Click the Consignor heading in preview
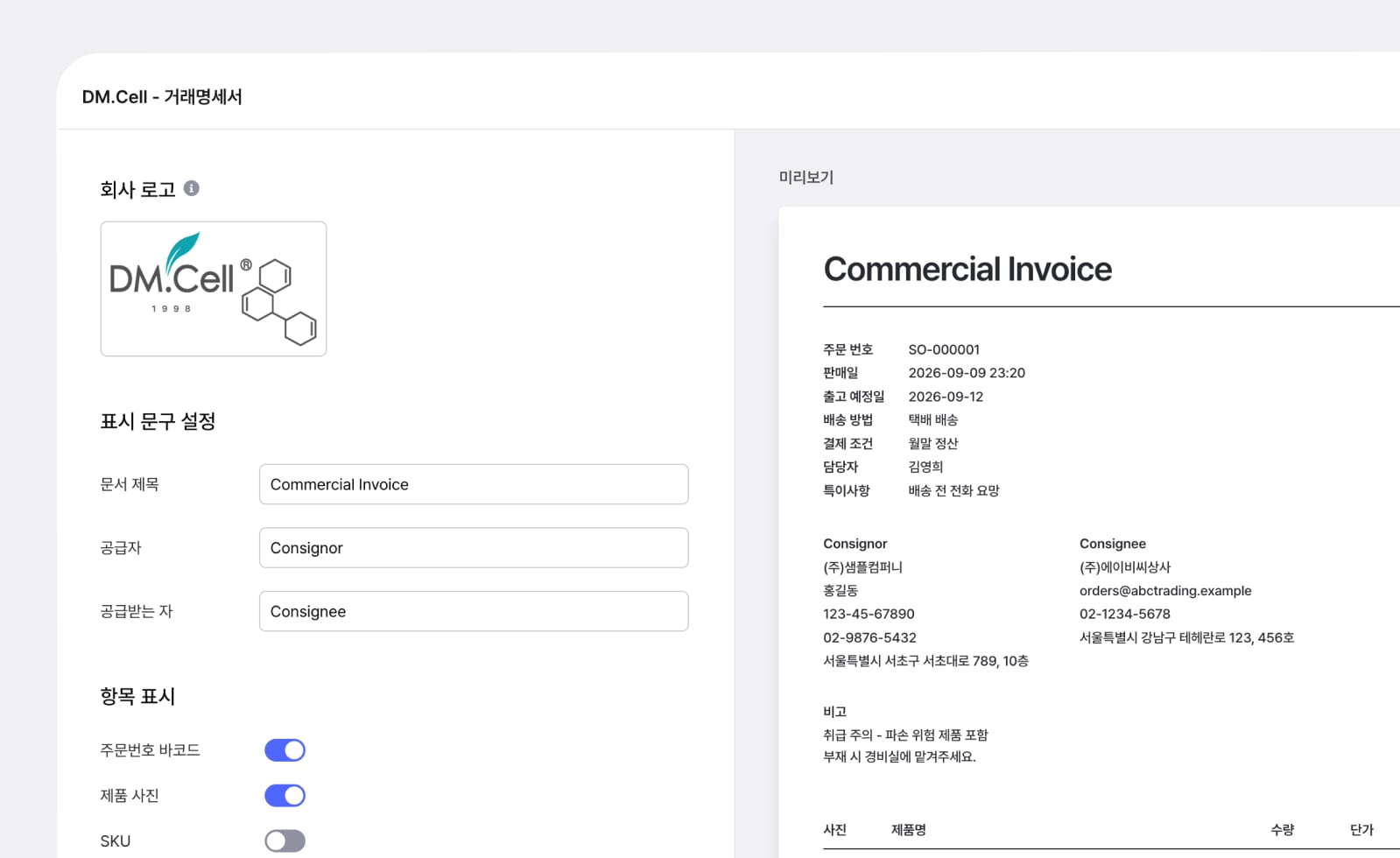Image resolution: width=1400 pixels, height=858 pixels. (855, 544)
